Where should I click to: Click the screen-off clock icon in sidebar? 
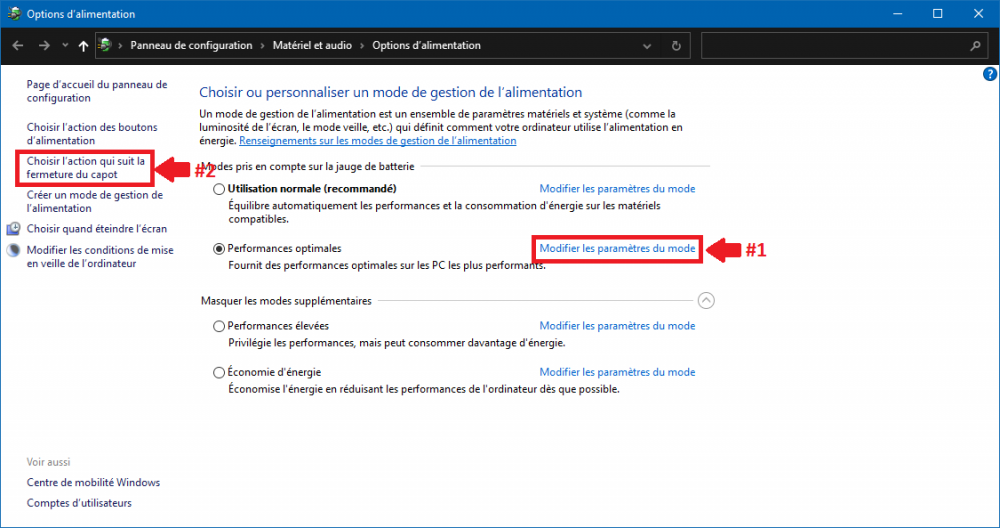click(x=13, y=229)
